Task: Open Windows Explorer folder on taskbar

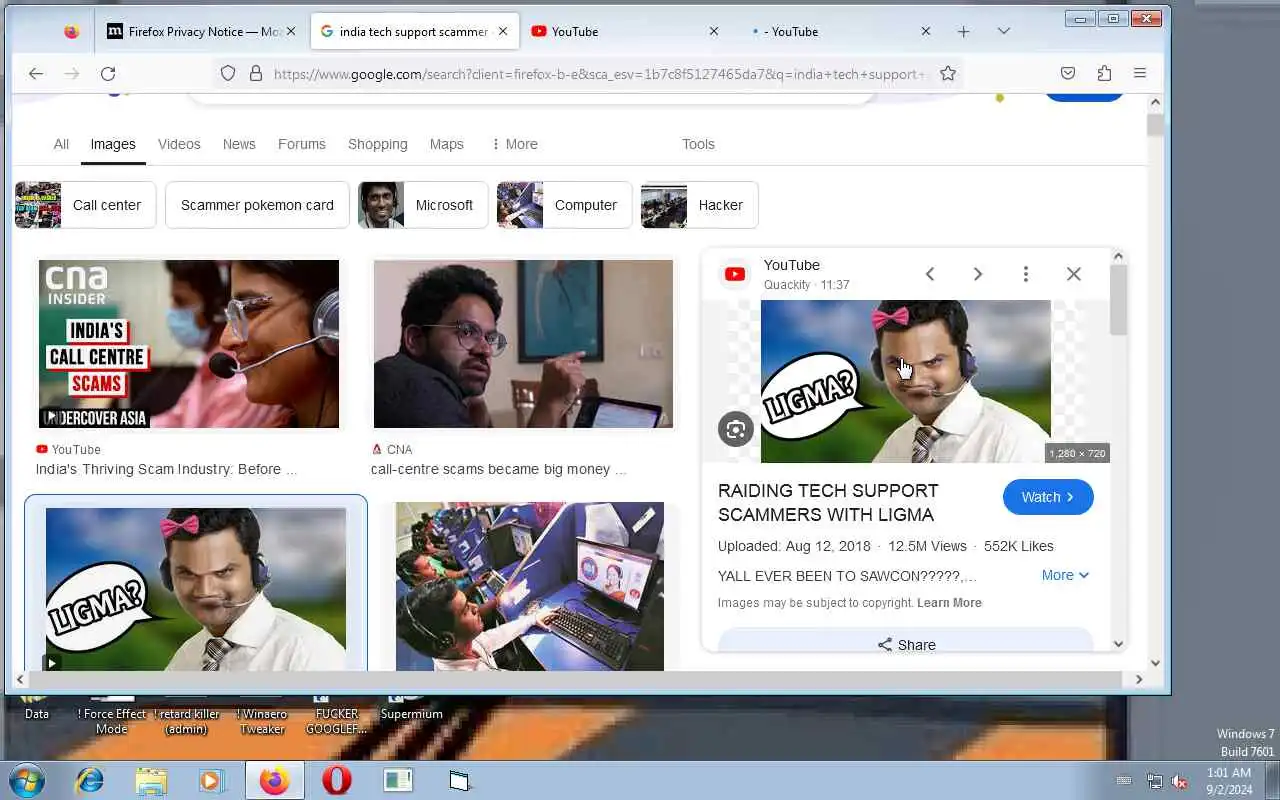Action: click(151, 780)
